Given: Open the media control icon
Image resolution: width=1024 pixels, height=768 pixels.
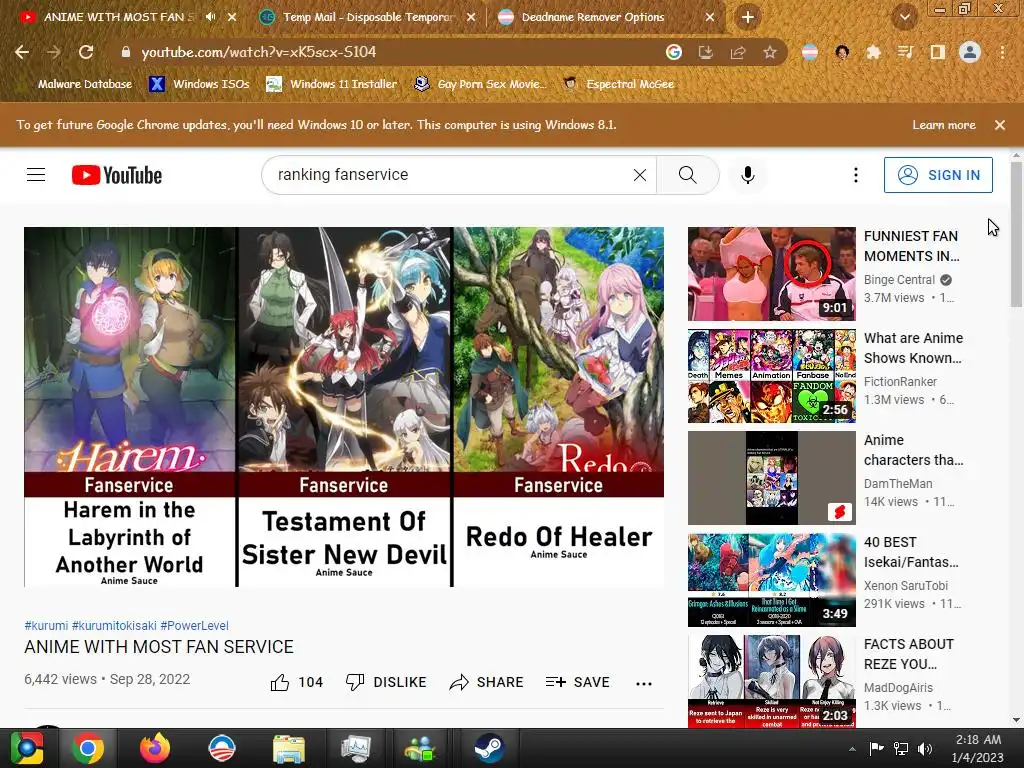Looking at the screenshot, I should [905, 52].
